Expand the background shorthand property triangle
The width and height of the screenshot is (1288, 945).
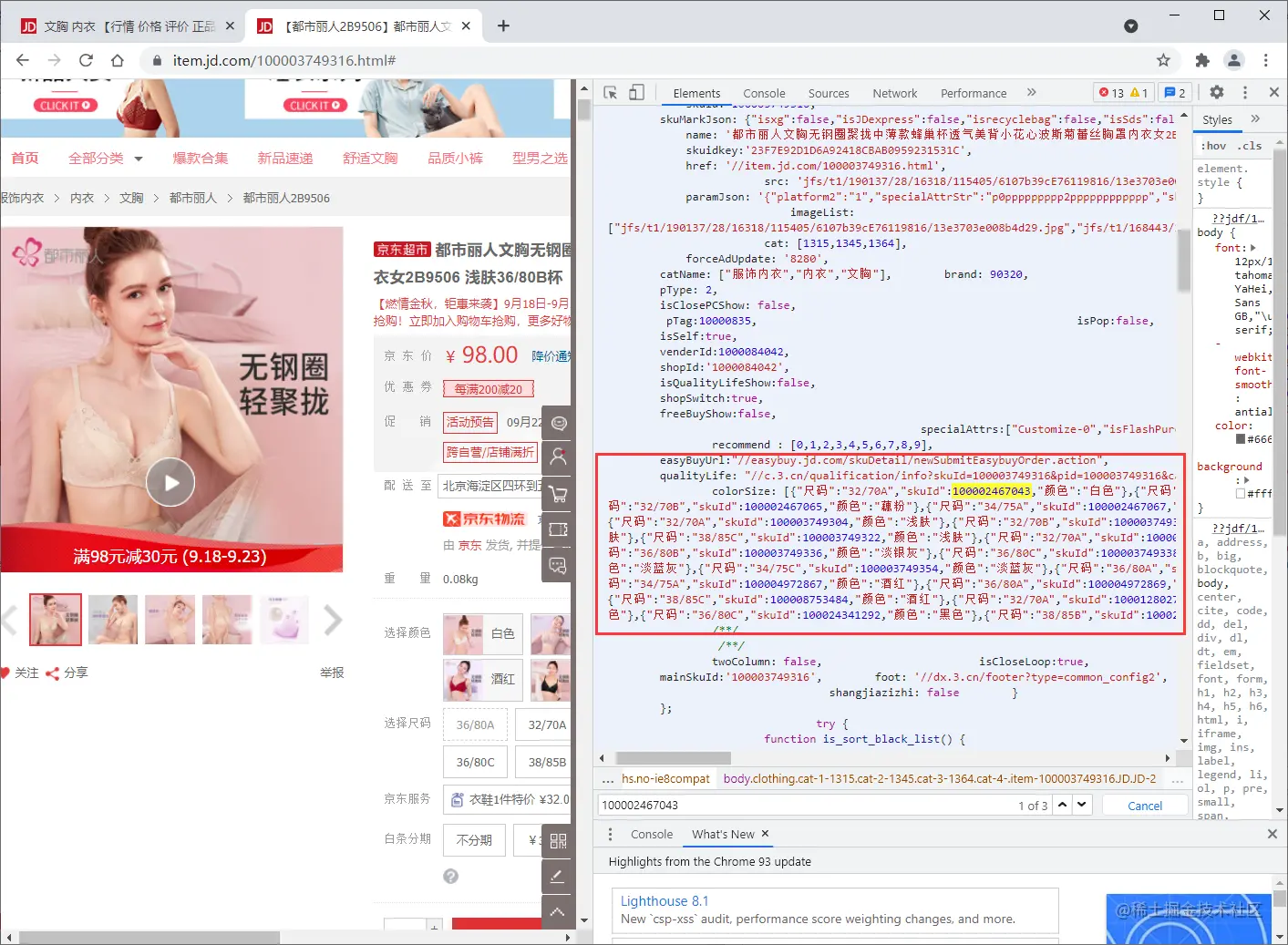[1246, 480]
